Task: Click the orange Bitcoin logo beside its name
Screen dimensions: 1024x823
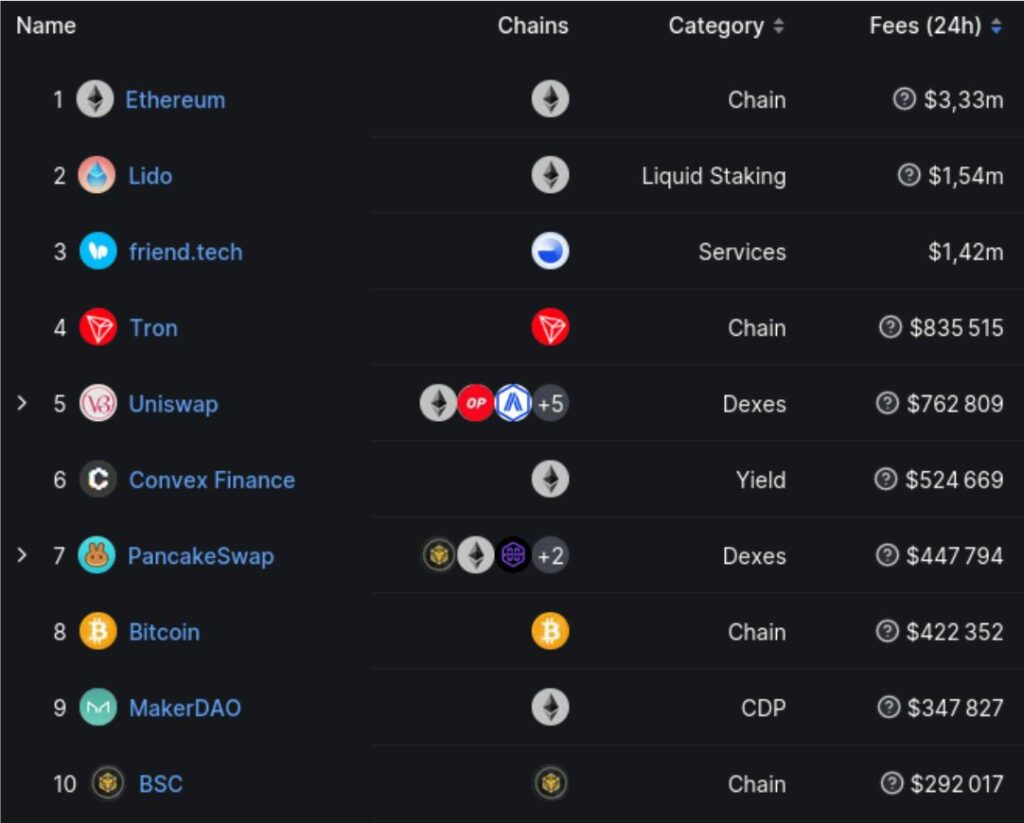Action: click(97, 632)
